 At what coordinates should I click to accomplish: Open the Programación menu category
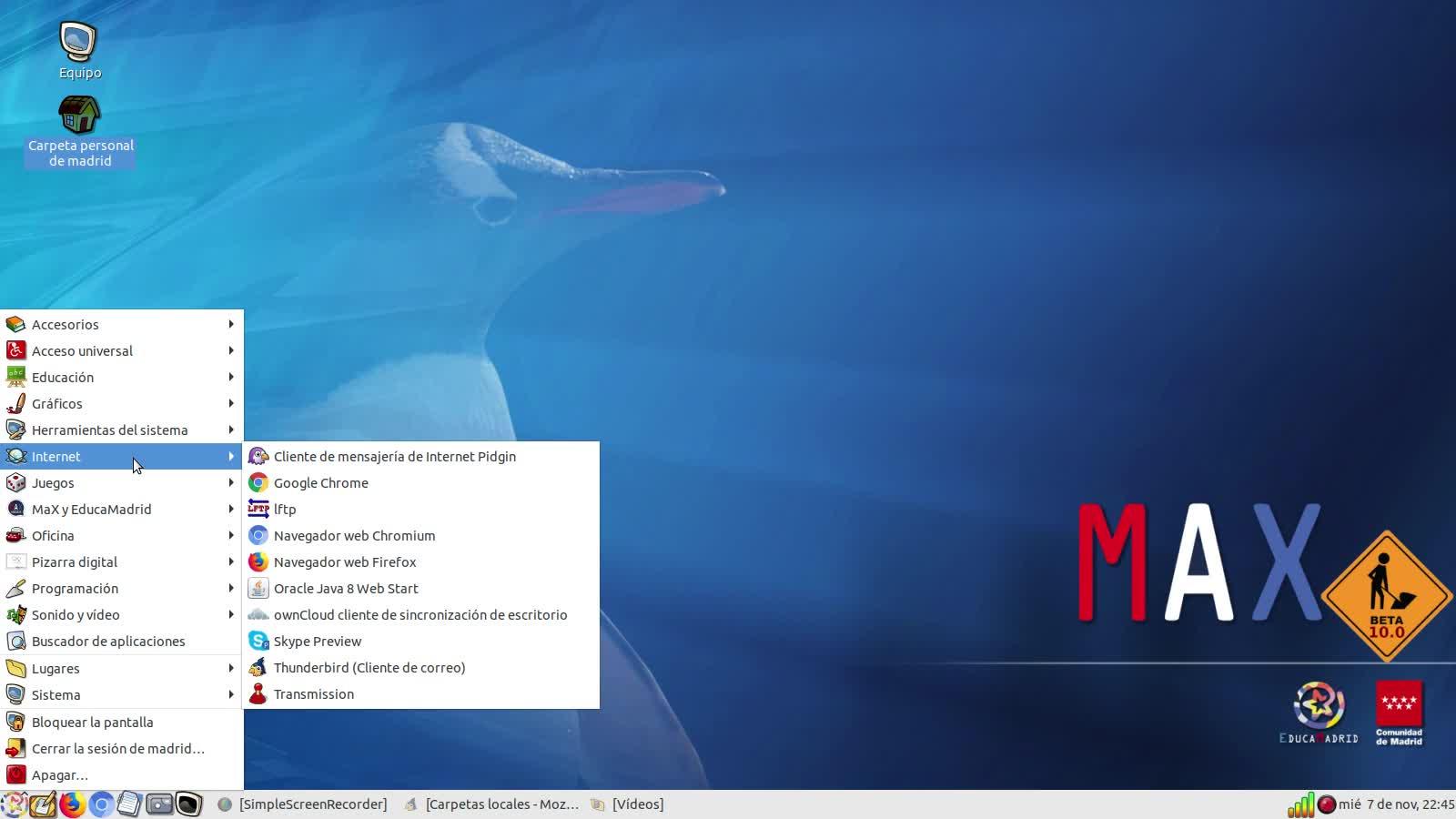(x=122, y=589)
